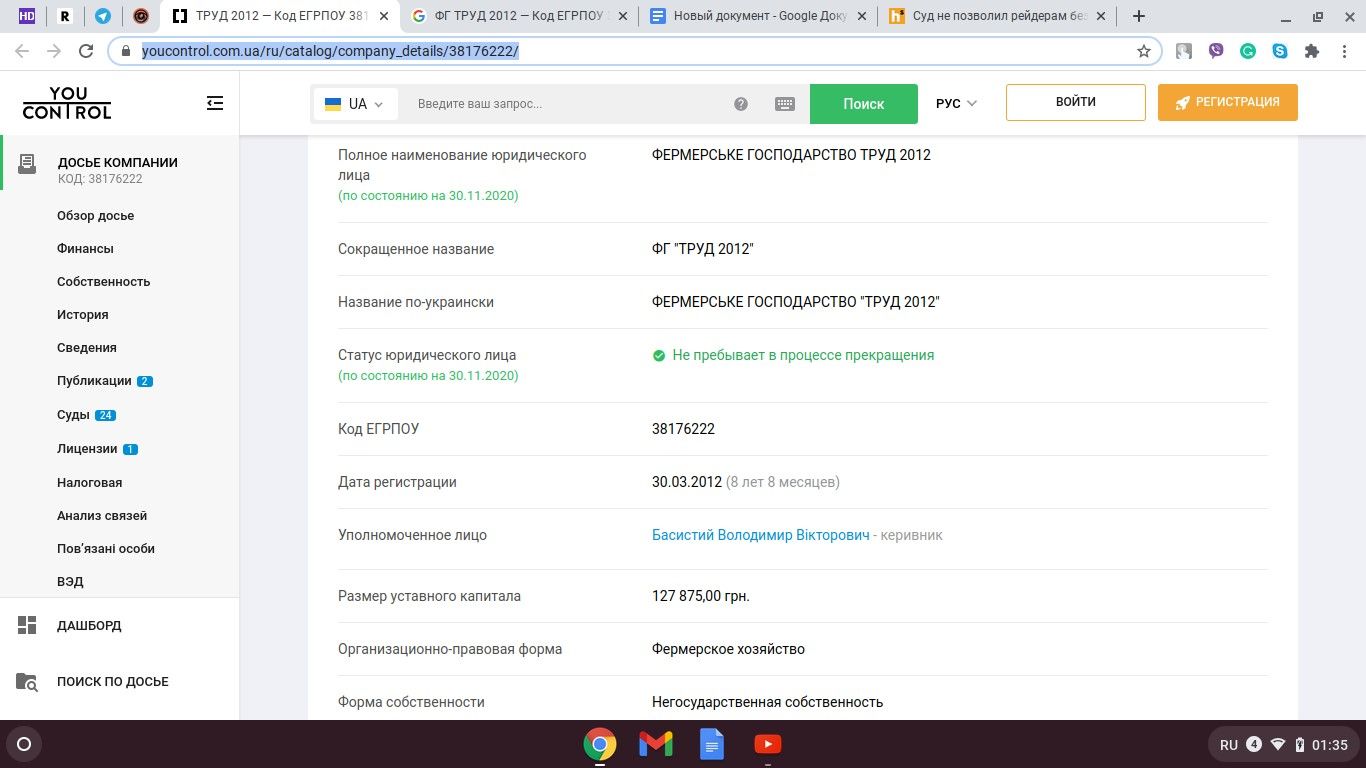The width and height of the screenshot is (1366, 768).
Task: Open the Chrome extensions puzzle icon
Action: click(x=1312, y=51)
